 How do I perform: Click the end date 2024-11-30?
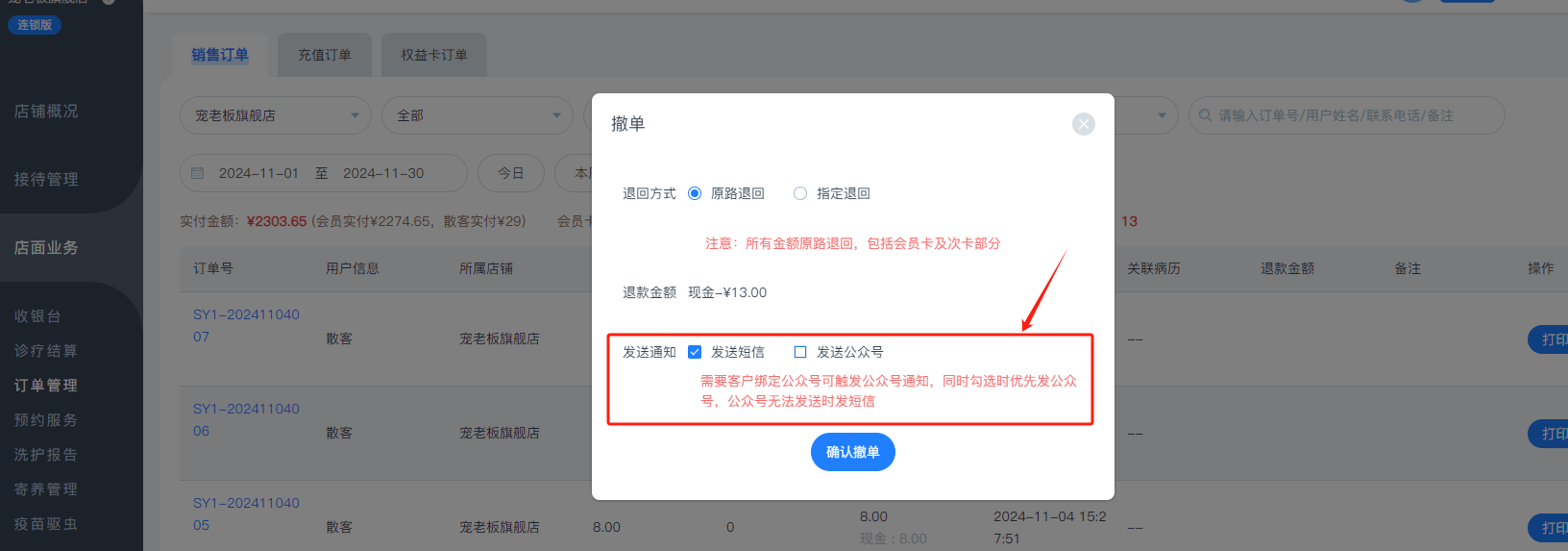(383, 173)
